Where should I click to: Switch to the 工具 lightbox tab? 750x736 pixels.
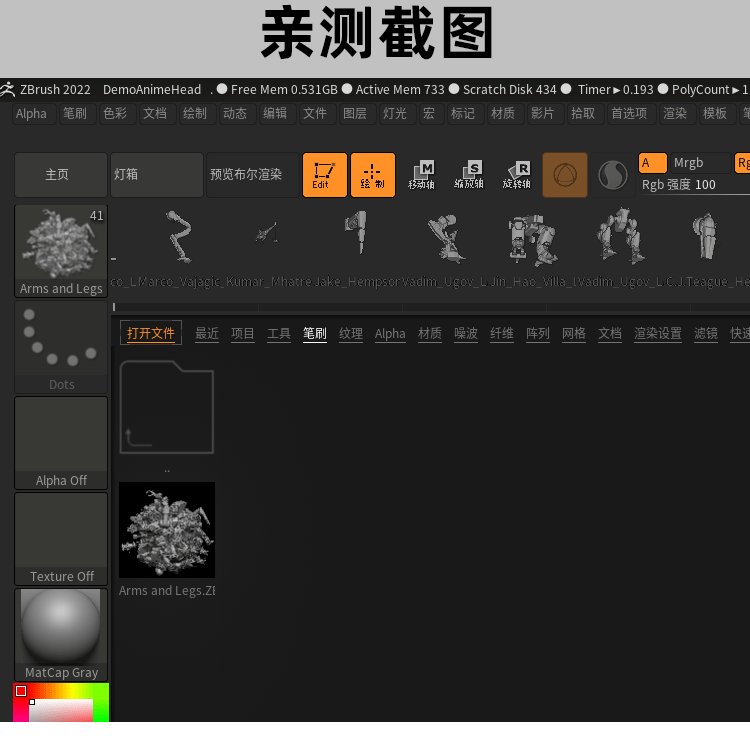pos(279,333)
